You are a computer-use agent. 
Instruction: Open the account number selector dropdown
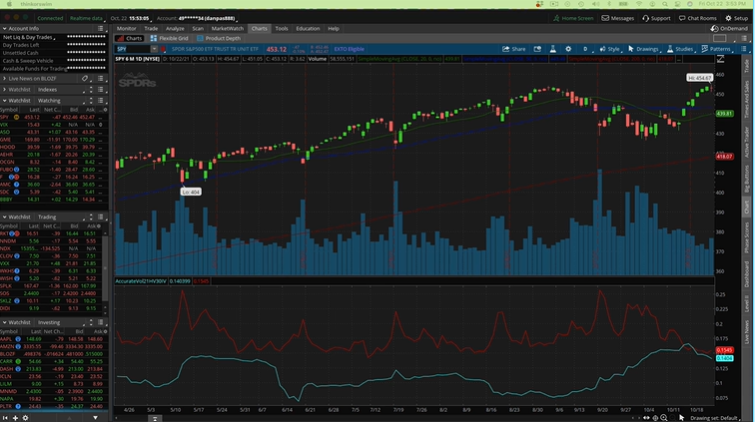tap(207, 18)
